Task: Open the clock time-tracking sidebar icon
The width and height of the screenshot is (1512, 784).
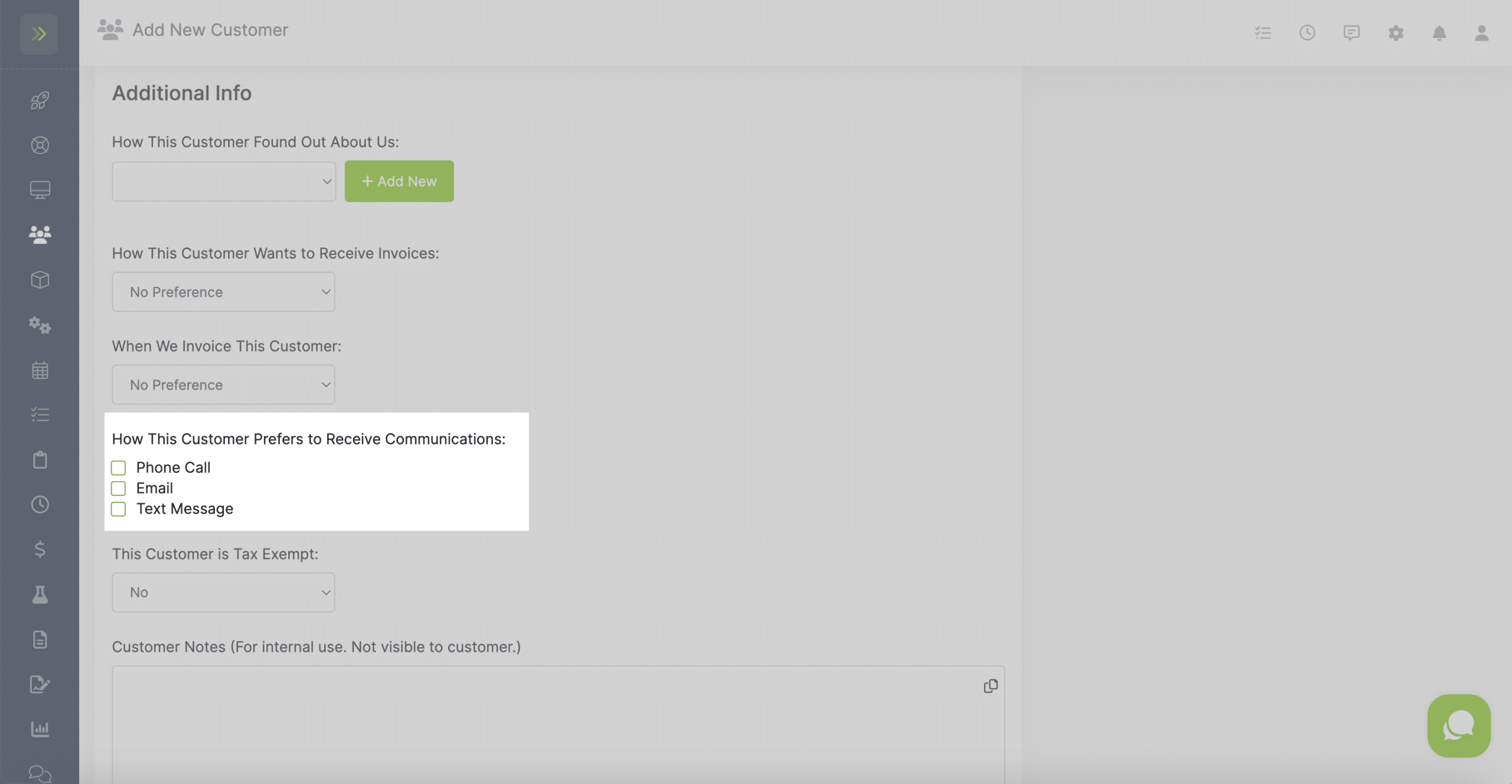Action: click(40, 505)
